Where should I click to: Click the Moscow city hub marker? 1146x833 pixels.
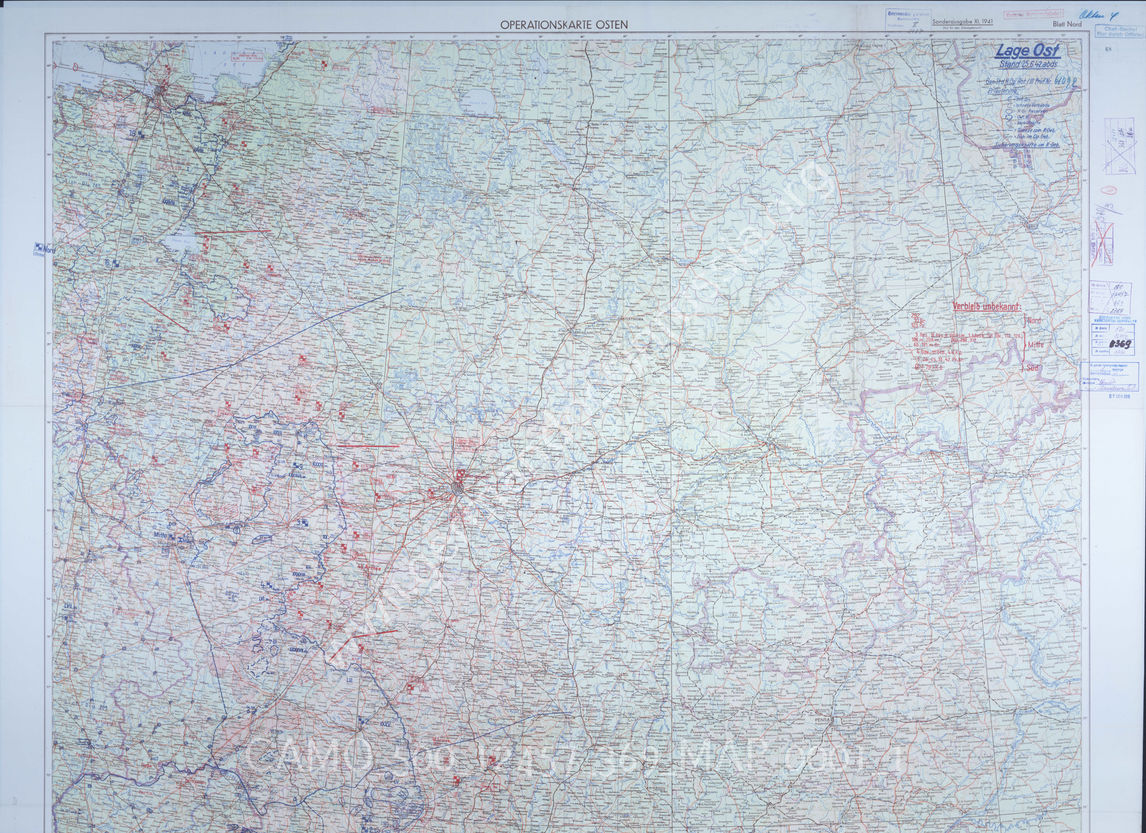pyautogui.click(x=458, y=489)
